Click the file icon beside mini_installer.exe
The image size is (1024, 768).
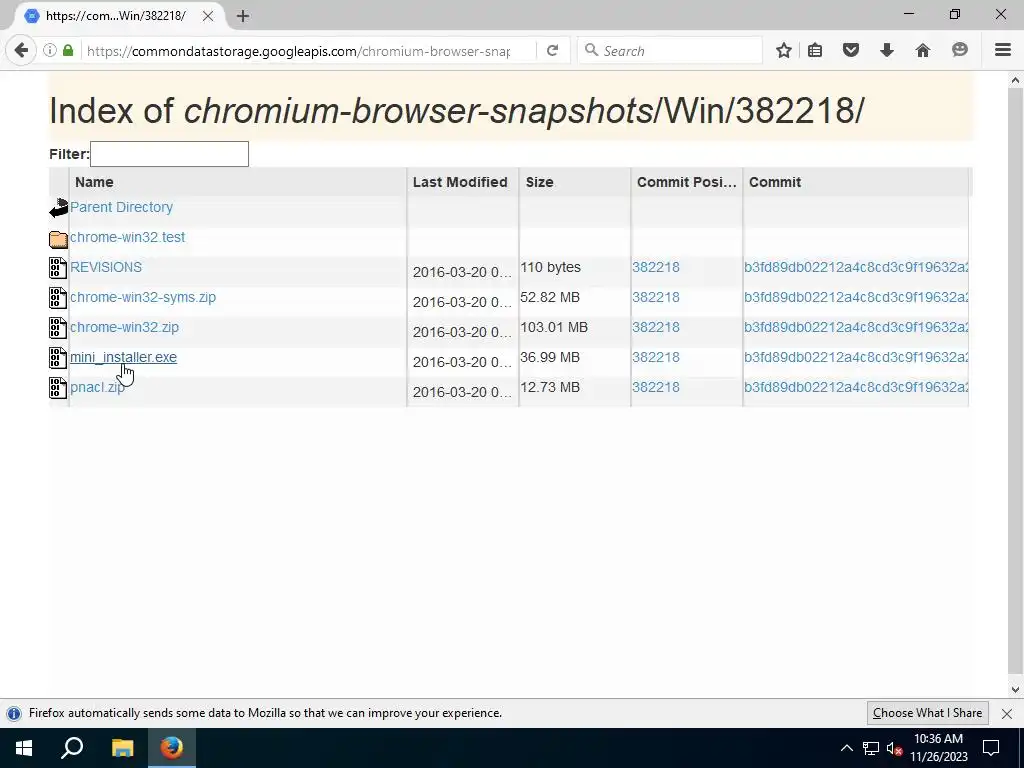58,358
